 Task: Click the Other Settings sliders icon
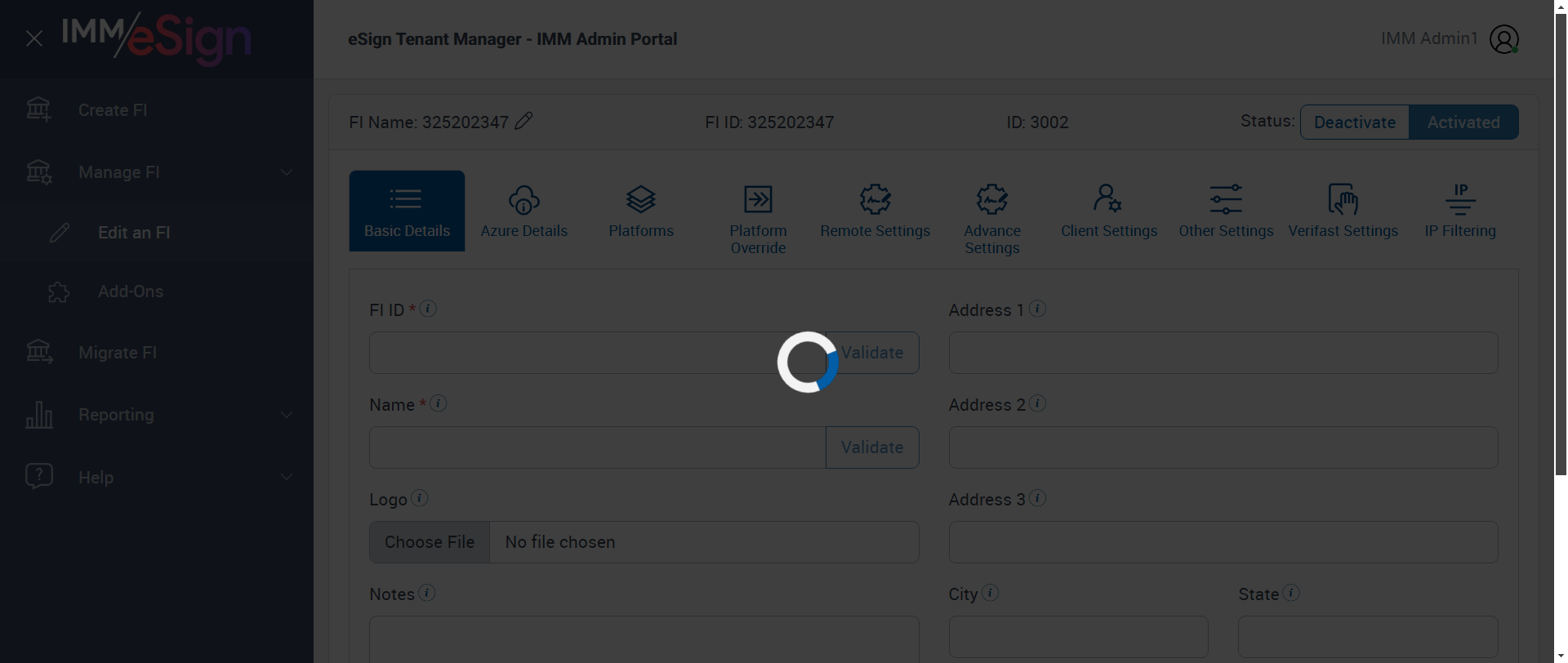pos(1226,198)
